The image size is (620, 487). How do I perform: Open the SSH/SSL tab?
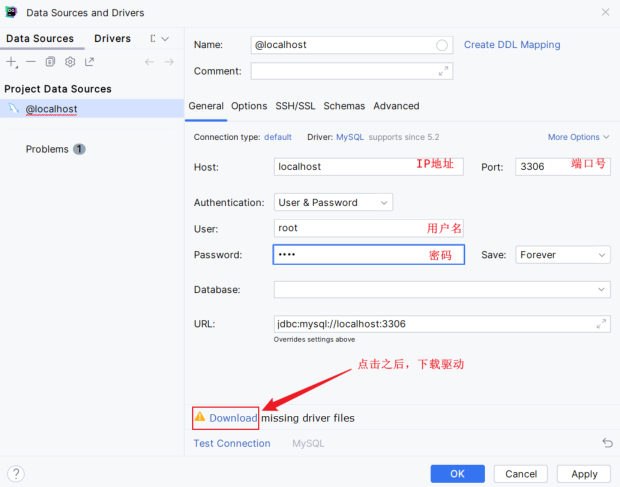(295, 106)
